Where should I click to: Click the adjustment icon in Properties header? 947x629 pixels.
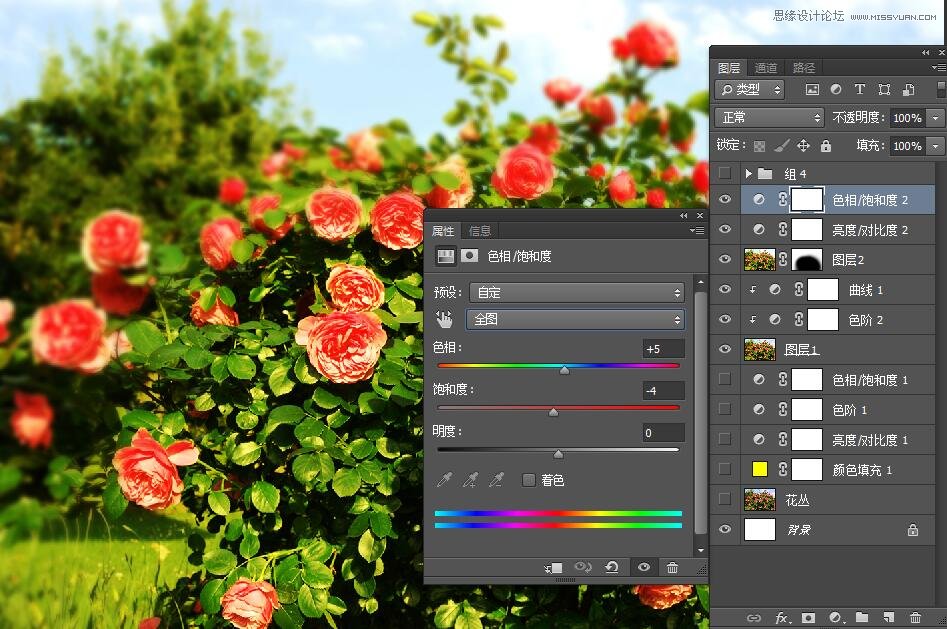[x=446, y=256]
